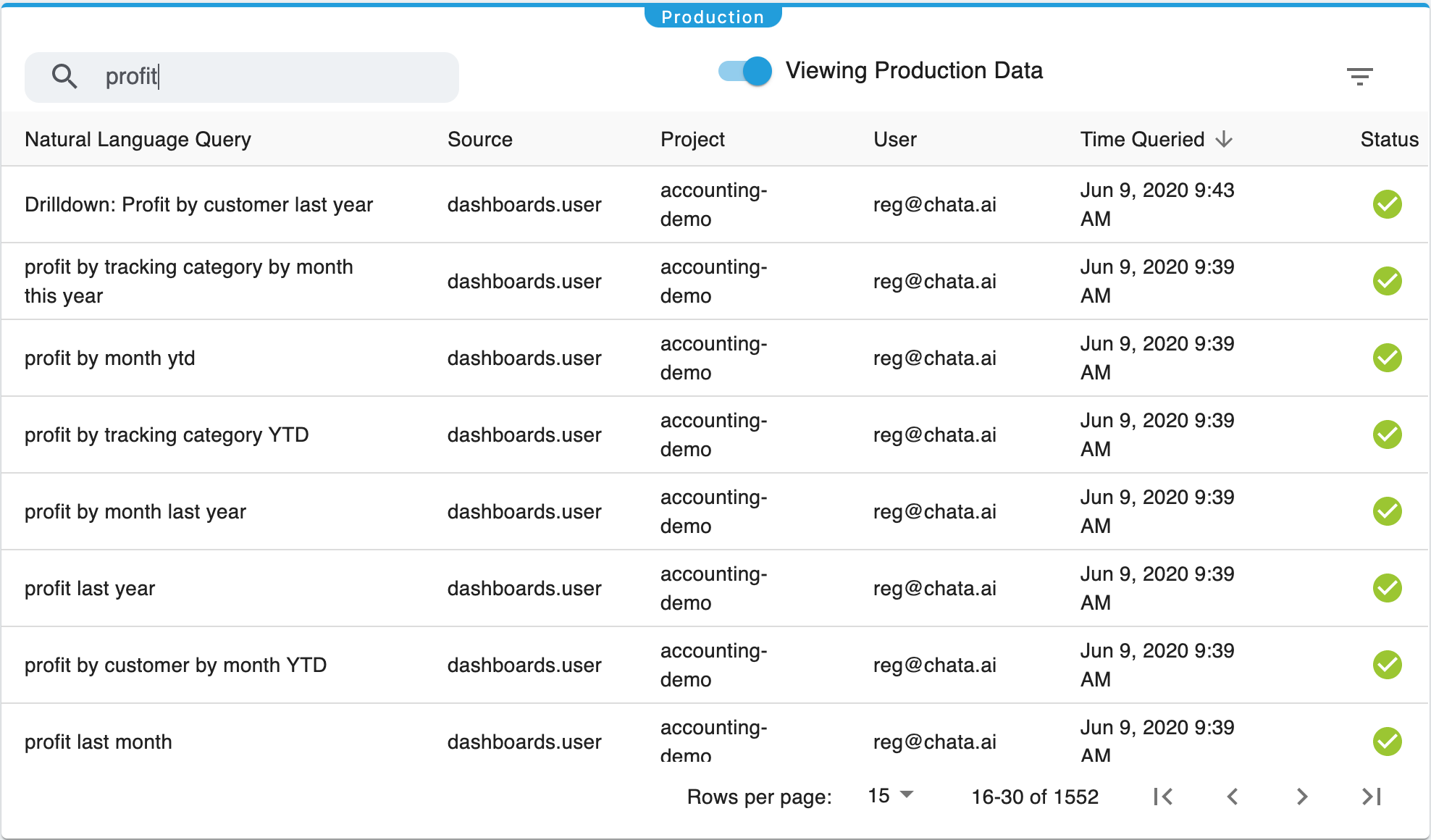This screenshot has height=840, width=1431.
Task: Toggle the Viewing Production Data switch
Action: click(x=745, y=71)
